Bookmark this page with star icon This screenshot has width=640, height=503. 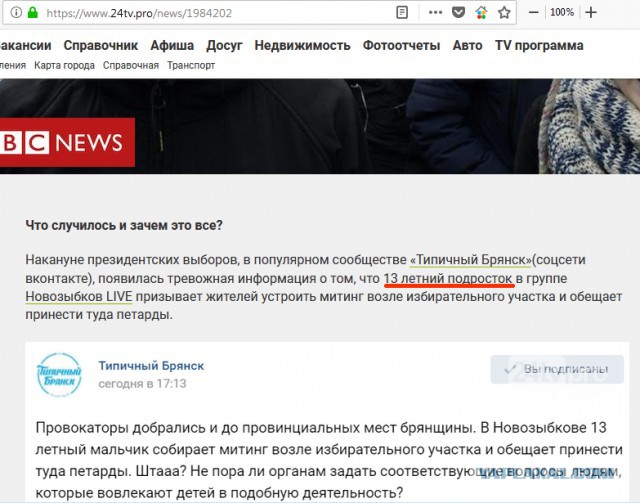click(504, 13)
